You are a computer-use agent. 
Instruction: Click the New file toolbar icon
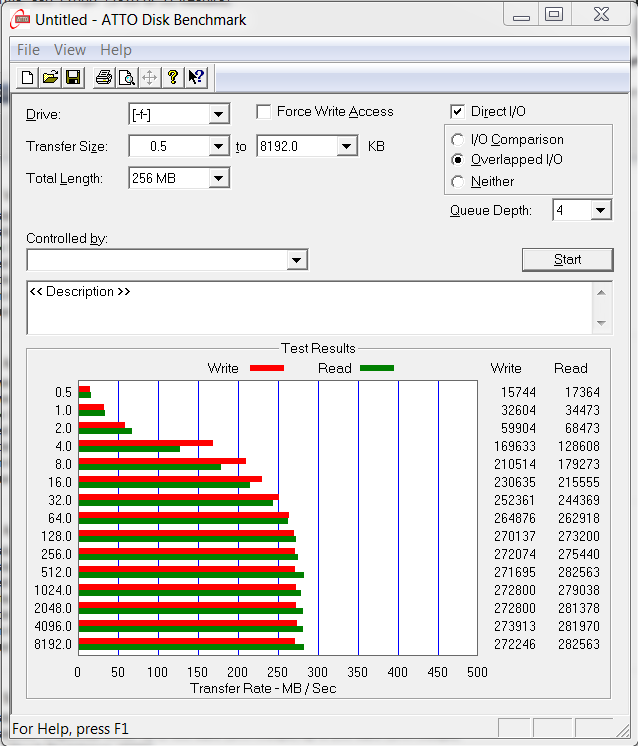point(28,78)
